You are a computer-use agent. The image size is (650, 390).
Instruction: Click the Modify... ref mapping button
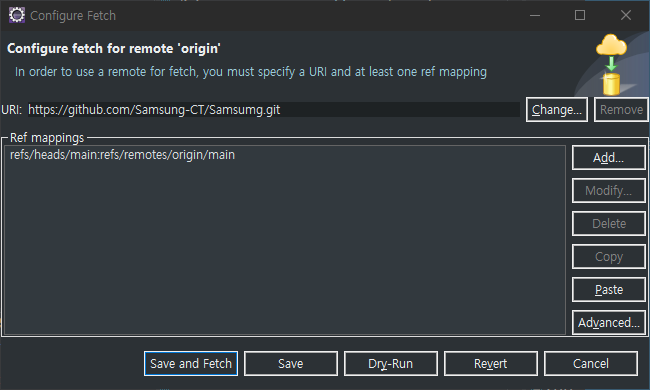(609, 191)
